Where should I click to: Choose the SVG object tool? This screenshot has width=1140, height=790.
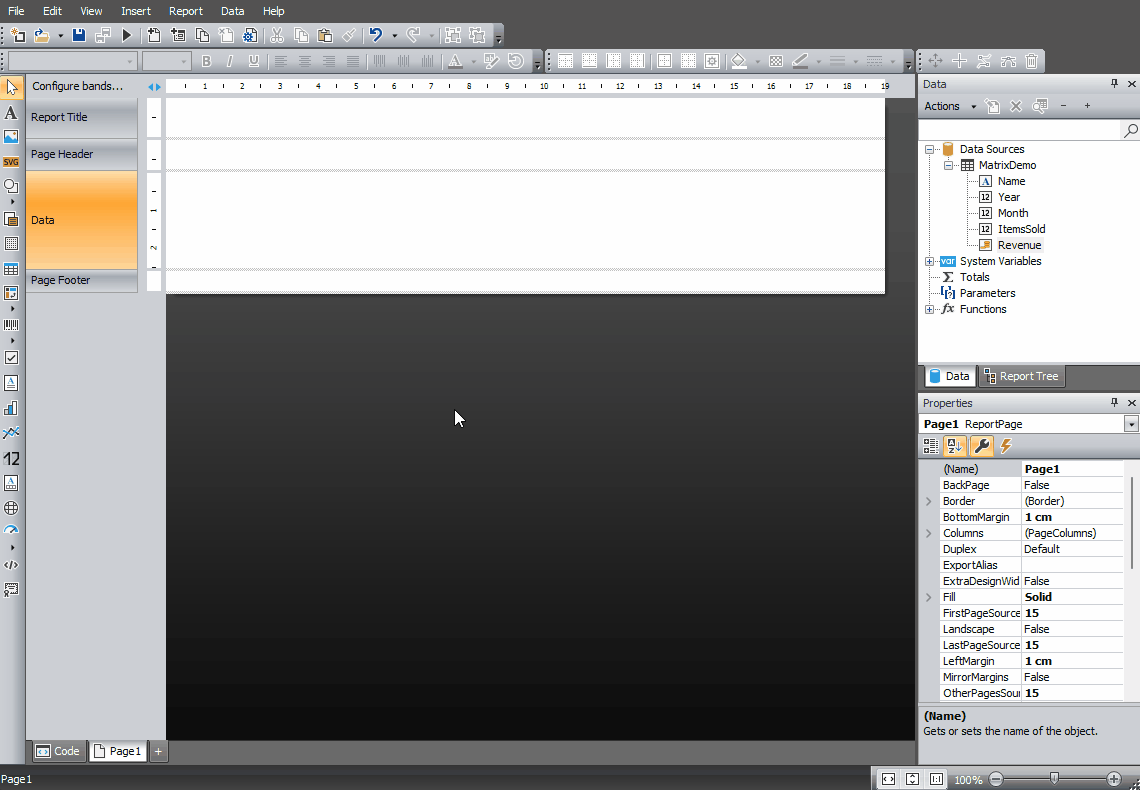click(11, 162)
